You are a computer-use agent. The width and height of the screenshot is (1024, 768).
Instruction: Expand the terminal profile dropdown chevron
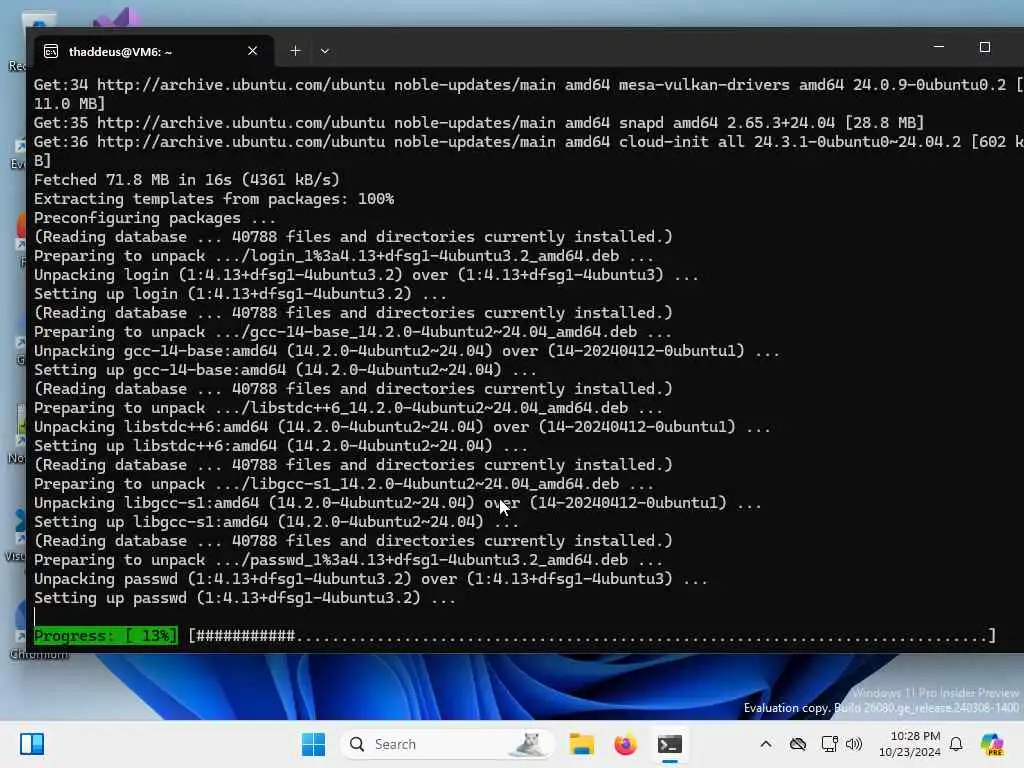coord(325,51)
